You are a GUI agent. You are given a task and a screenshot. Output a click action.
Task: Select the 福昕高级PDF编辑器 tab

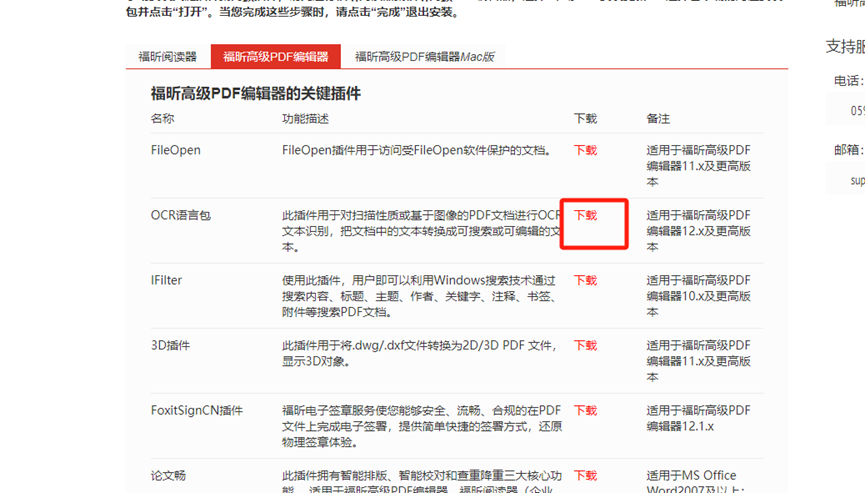[276, 56]
